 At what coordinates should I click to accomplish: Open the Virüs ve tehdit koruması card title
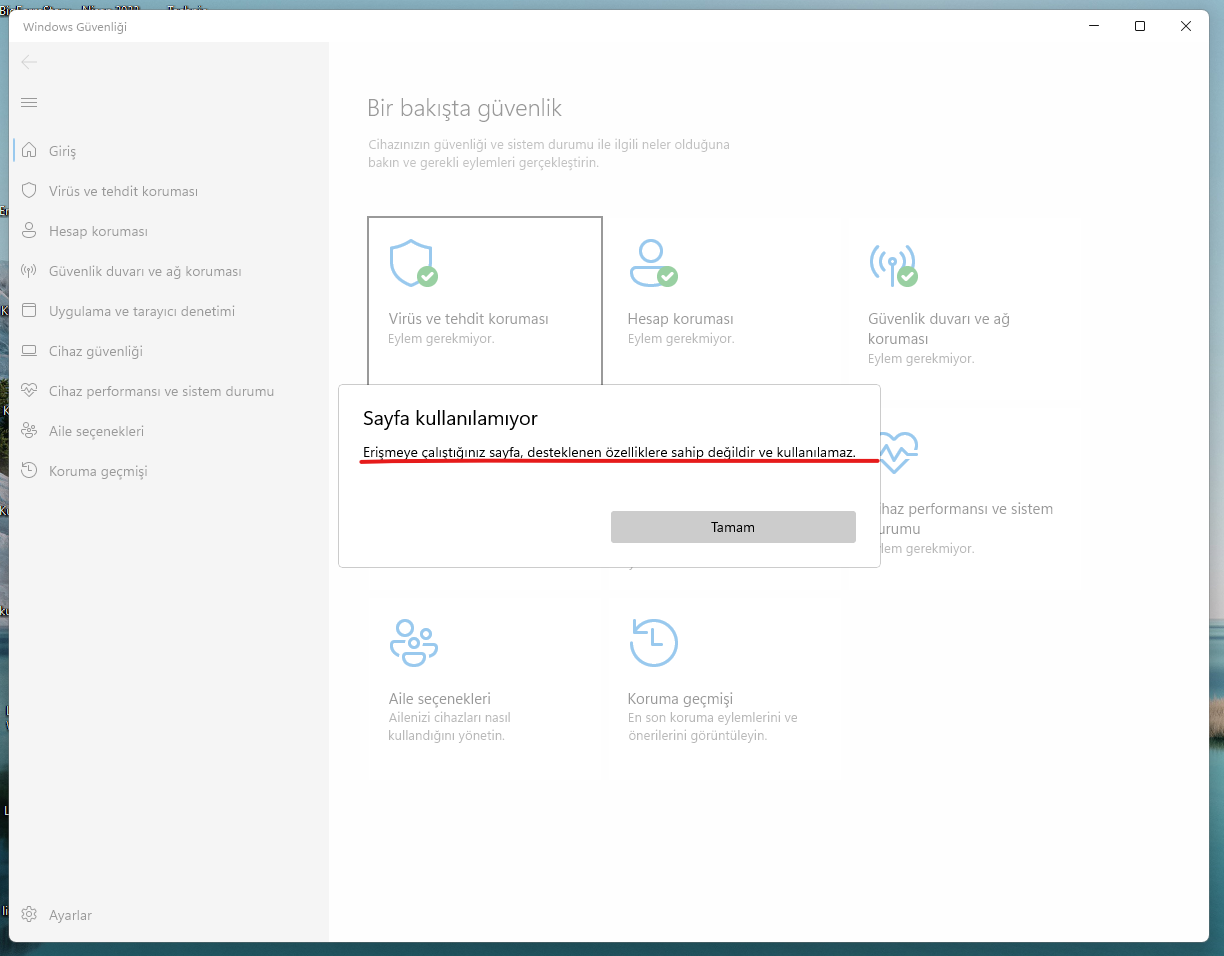click(x=468, y=319)
